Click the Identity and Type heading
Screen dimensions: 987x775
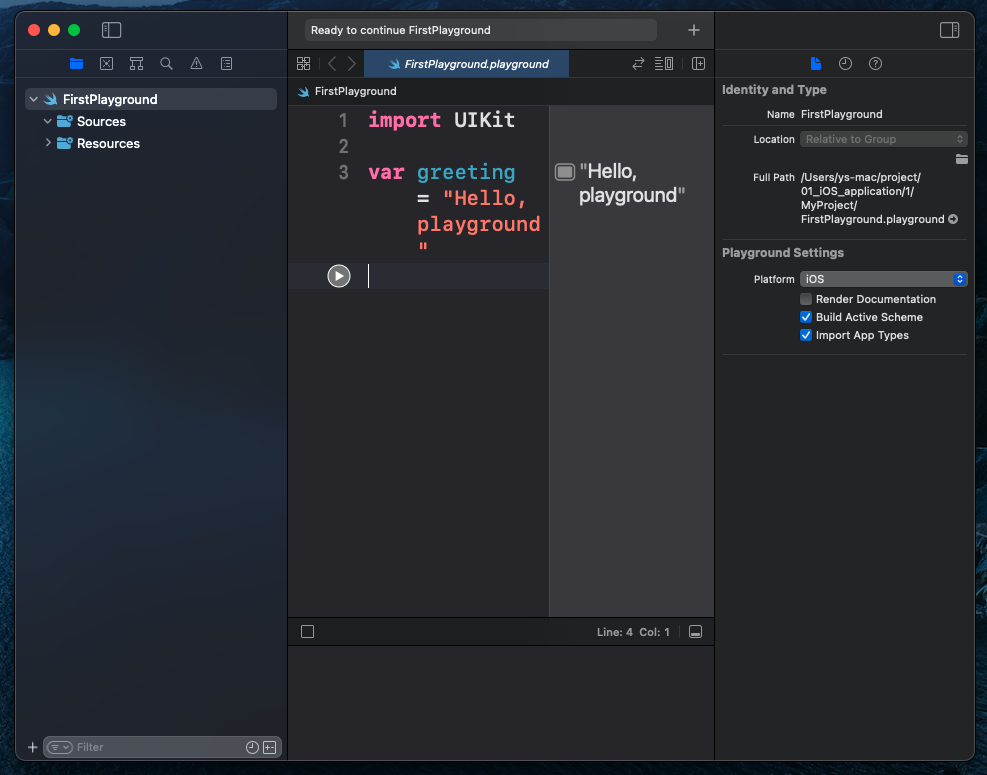pos(774,89)
